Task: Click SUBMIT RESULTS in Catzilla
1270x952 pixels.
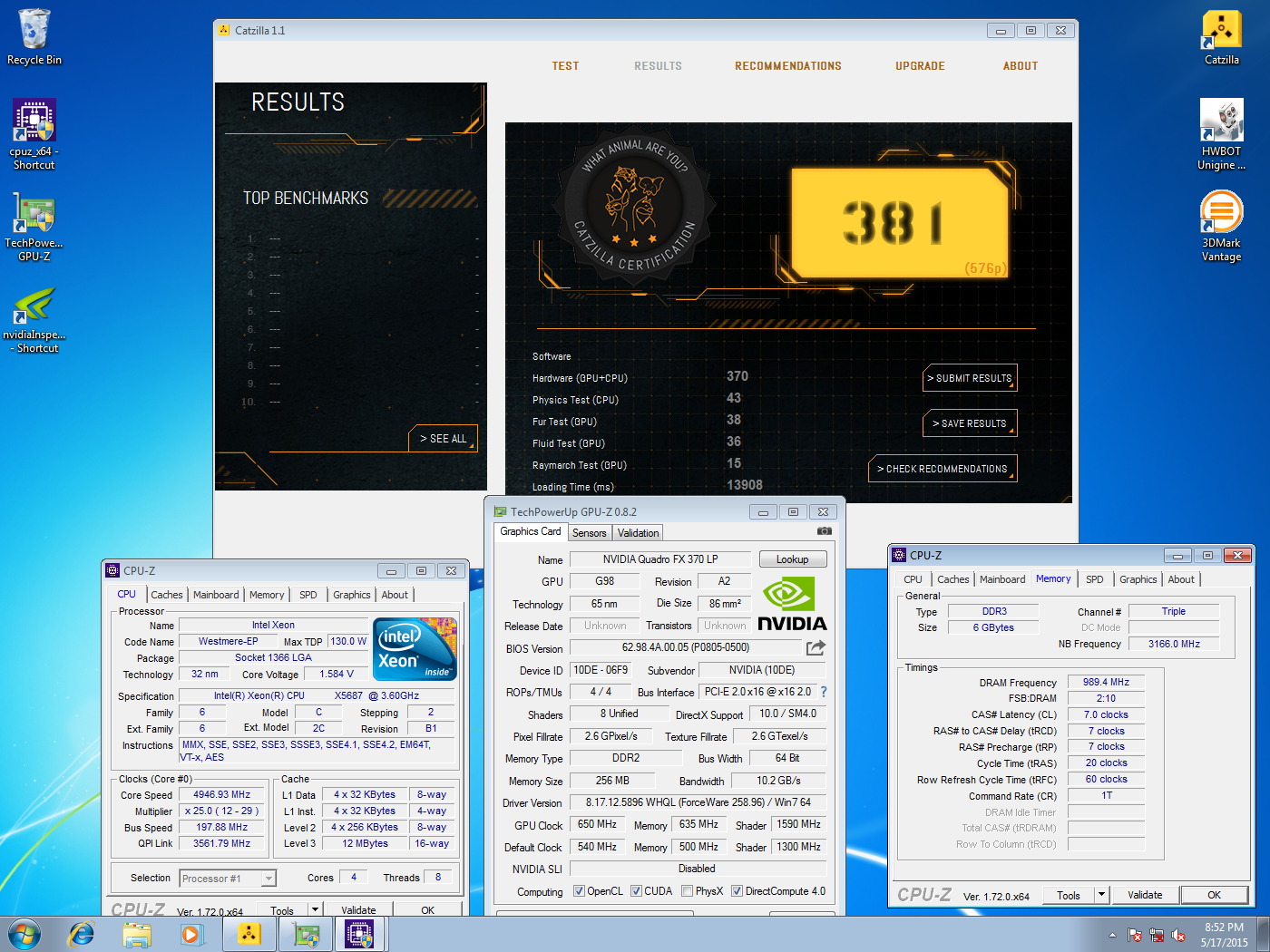Action: tap(970, 378)
